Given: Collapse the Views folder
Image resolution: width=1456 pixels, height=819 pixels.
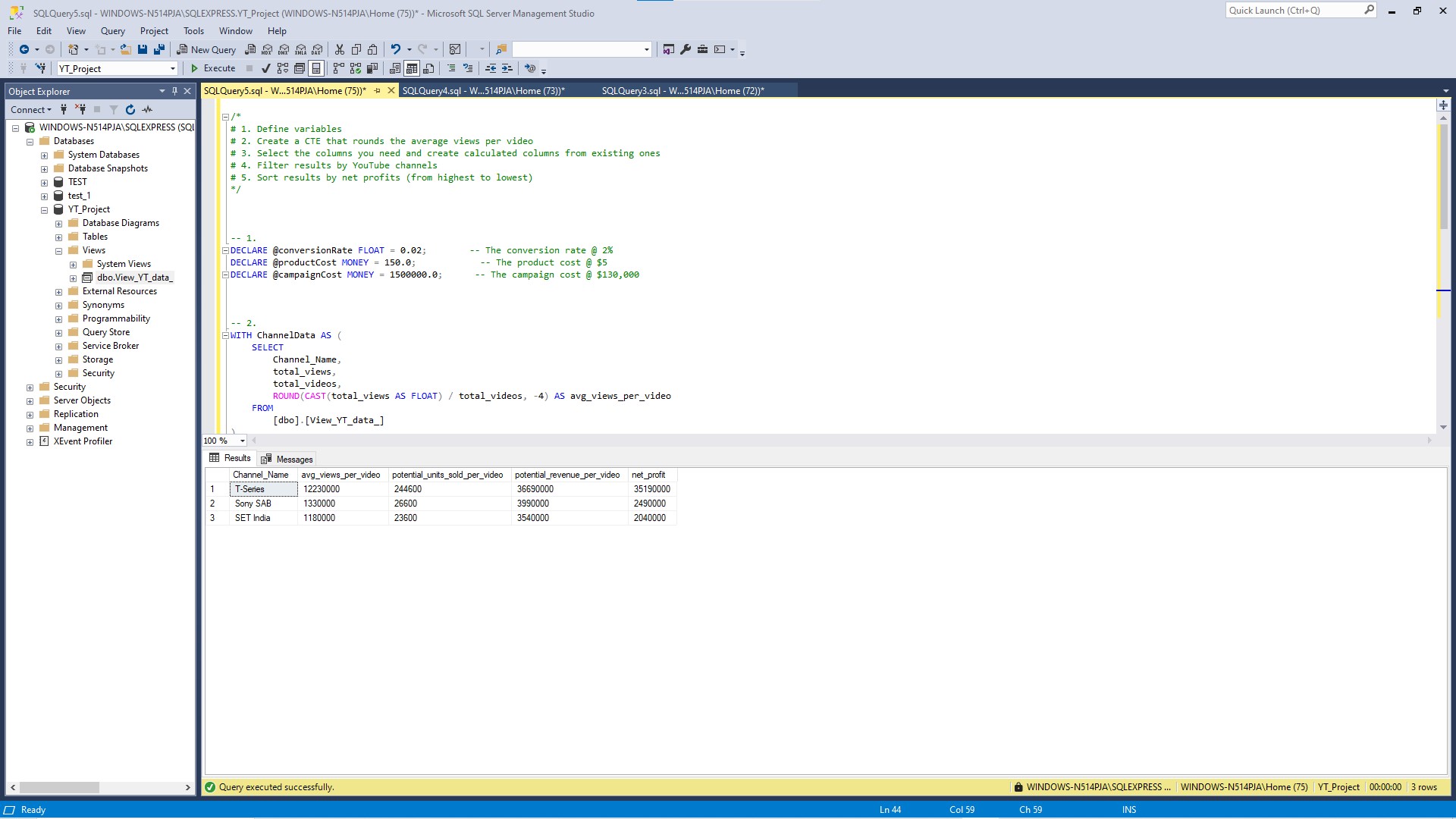Looking at the screenshot, I should point(58,249).
